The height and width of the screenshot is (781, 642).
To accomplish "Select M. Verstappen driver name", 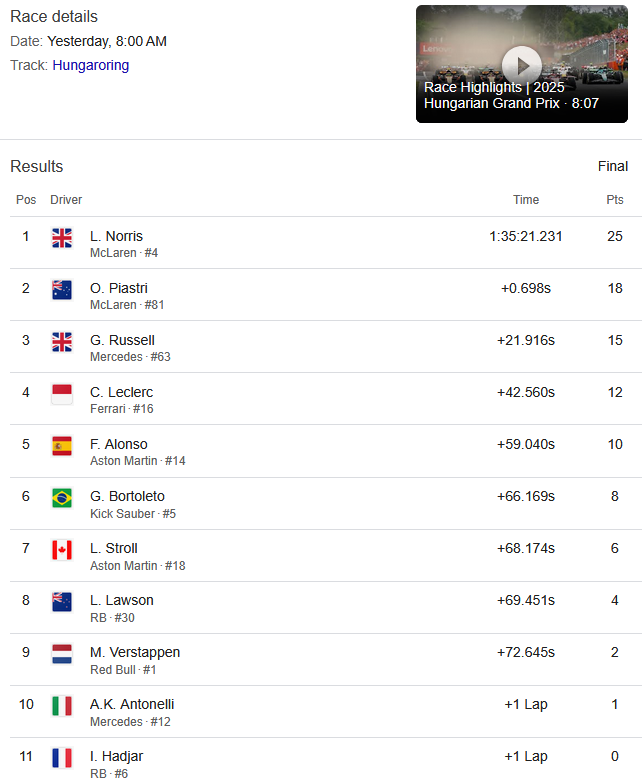I will 134,652.
